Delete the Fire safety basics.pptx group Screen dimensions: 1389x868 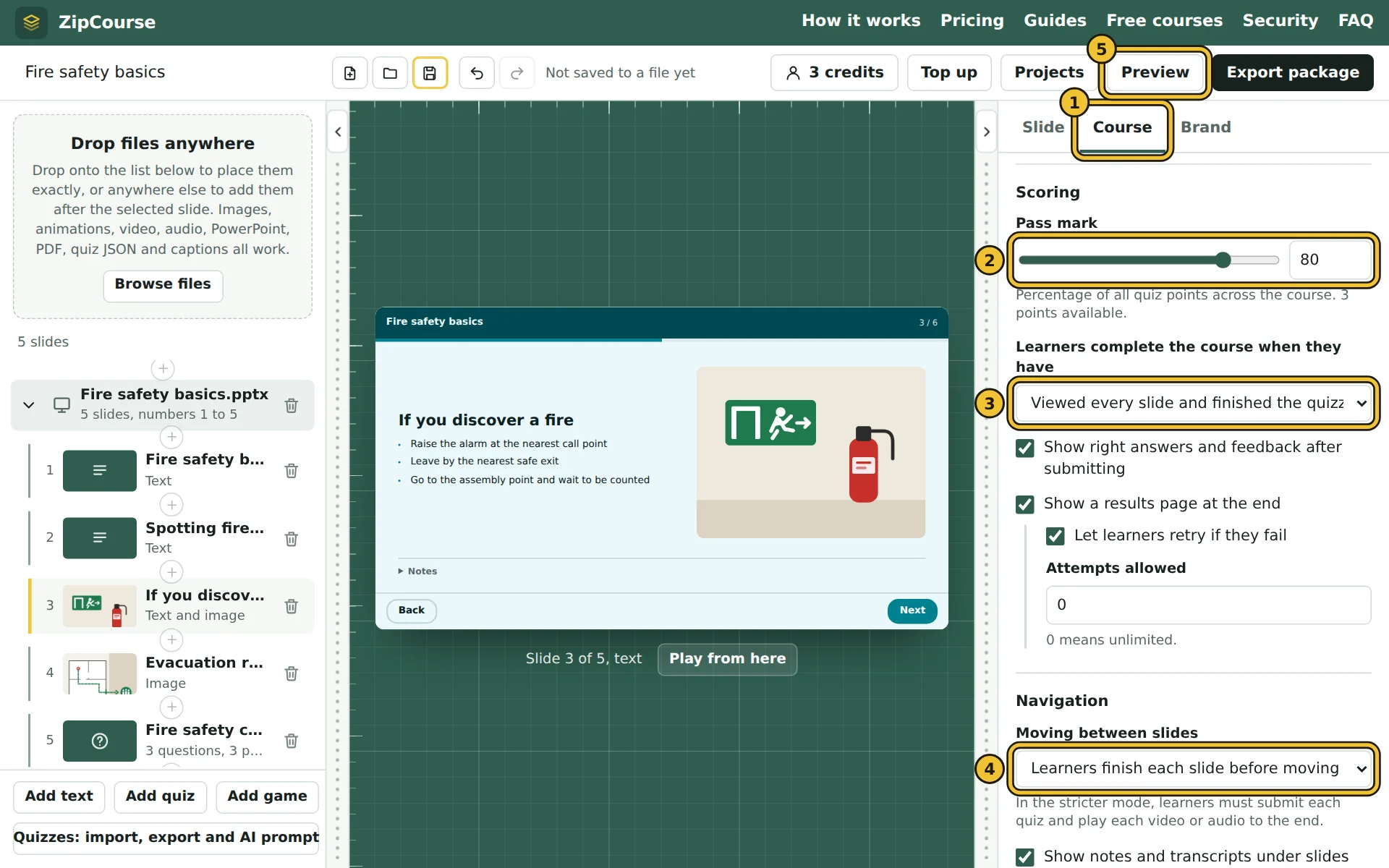point(292,405)
